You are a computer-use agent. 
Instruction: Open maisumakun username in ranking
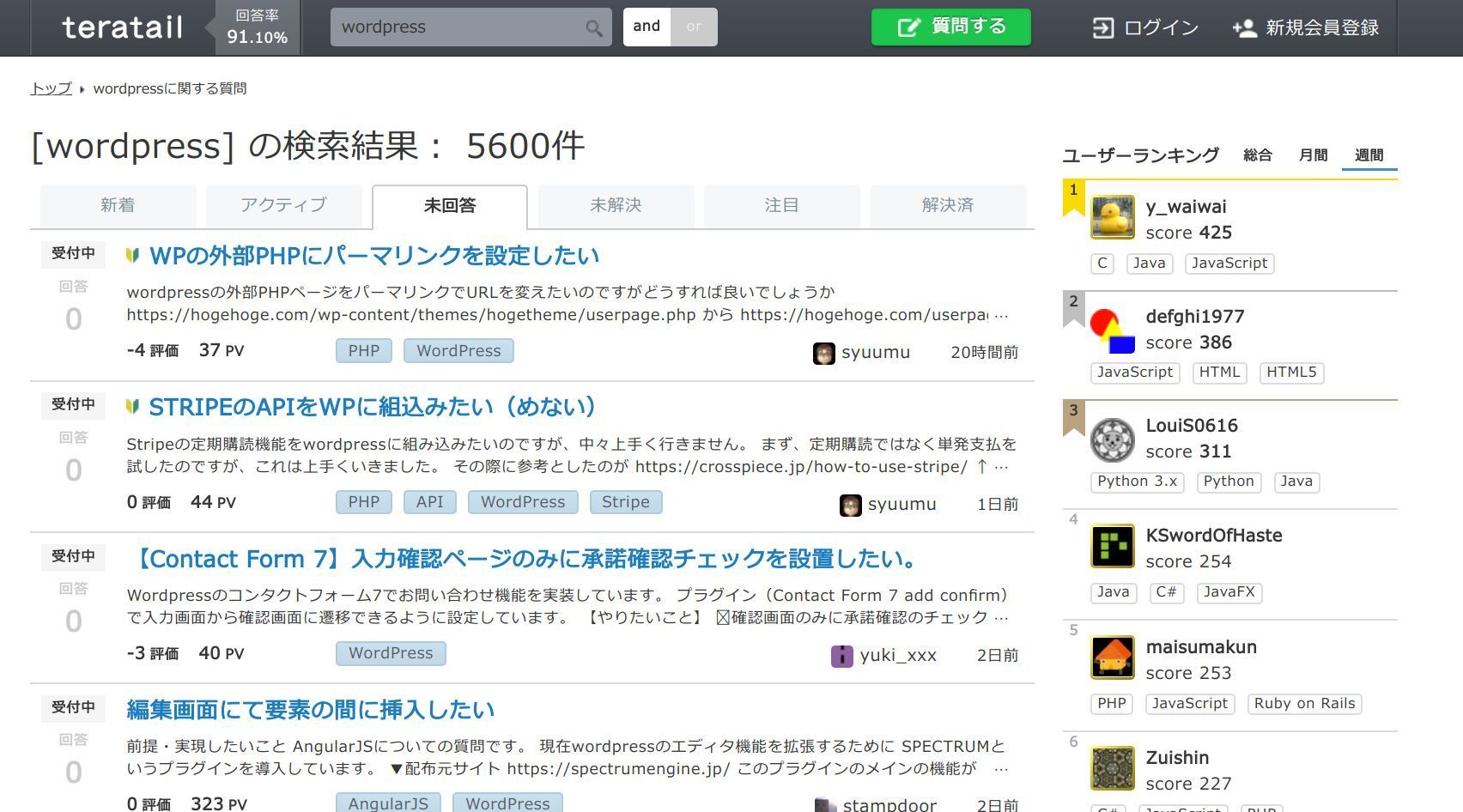tap(1201, 647)
